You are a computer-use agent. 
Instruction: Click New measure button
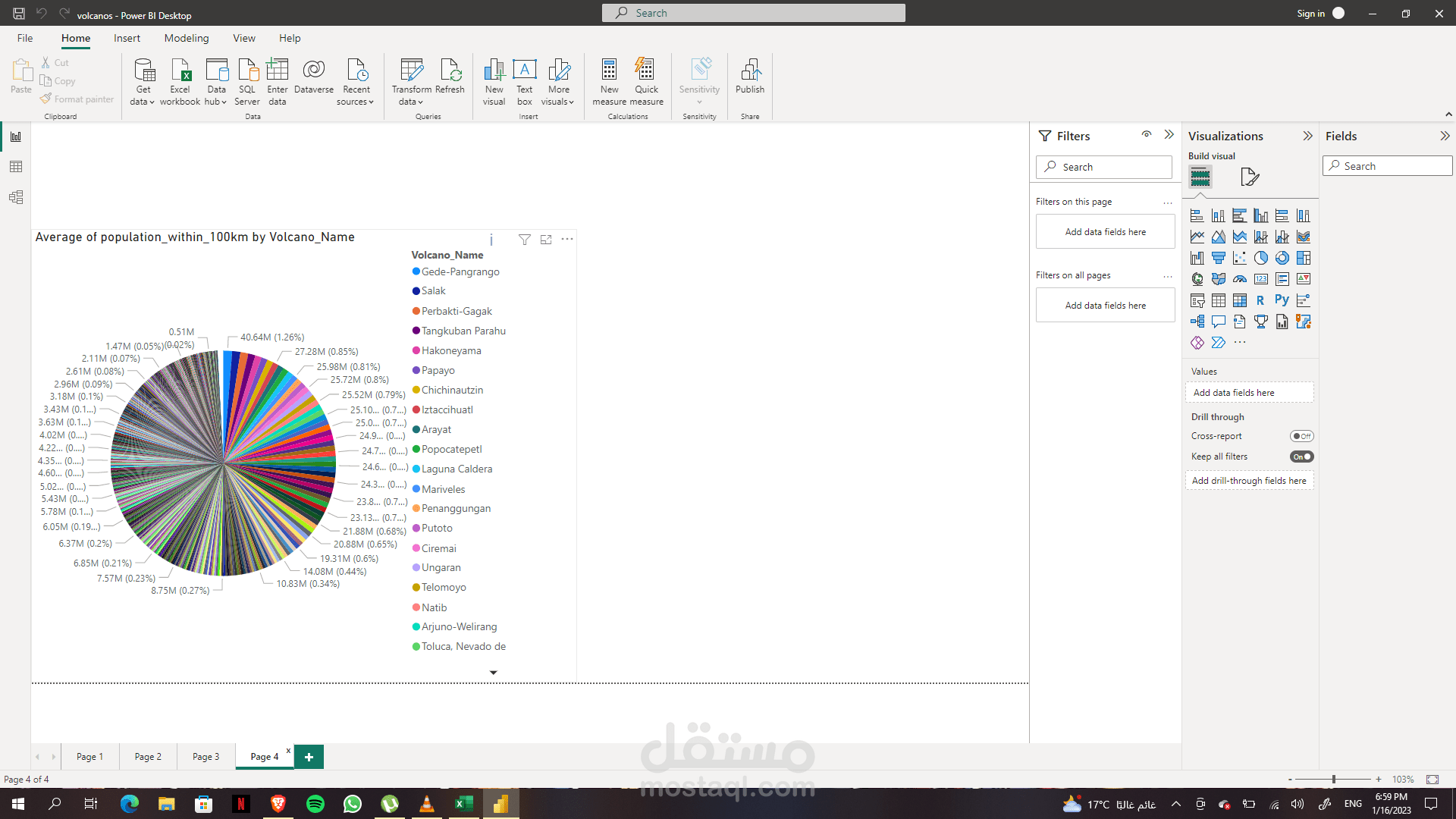[609, 83]
